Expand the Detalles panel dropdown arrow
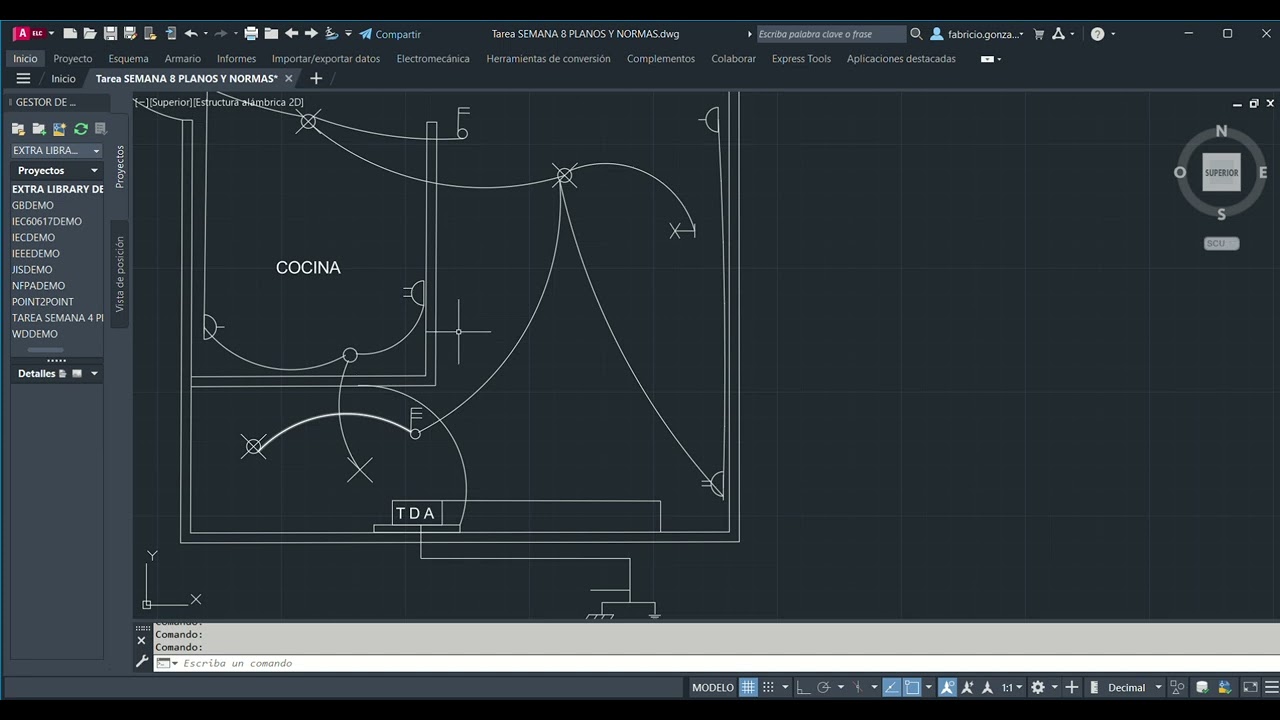Viewport: 1280px width, 720px height. [94, 374]
